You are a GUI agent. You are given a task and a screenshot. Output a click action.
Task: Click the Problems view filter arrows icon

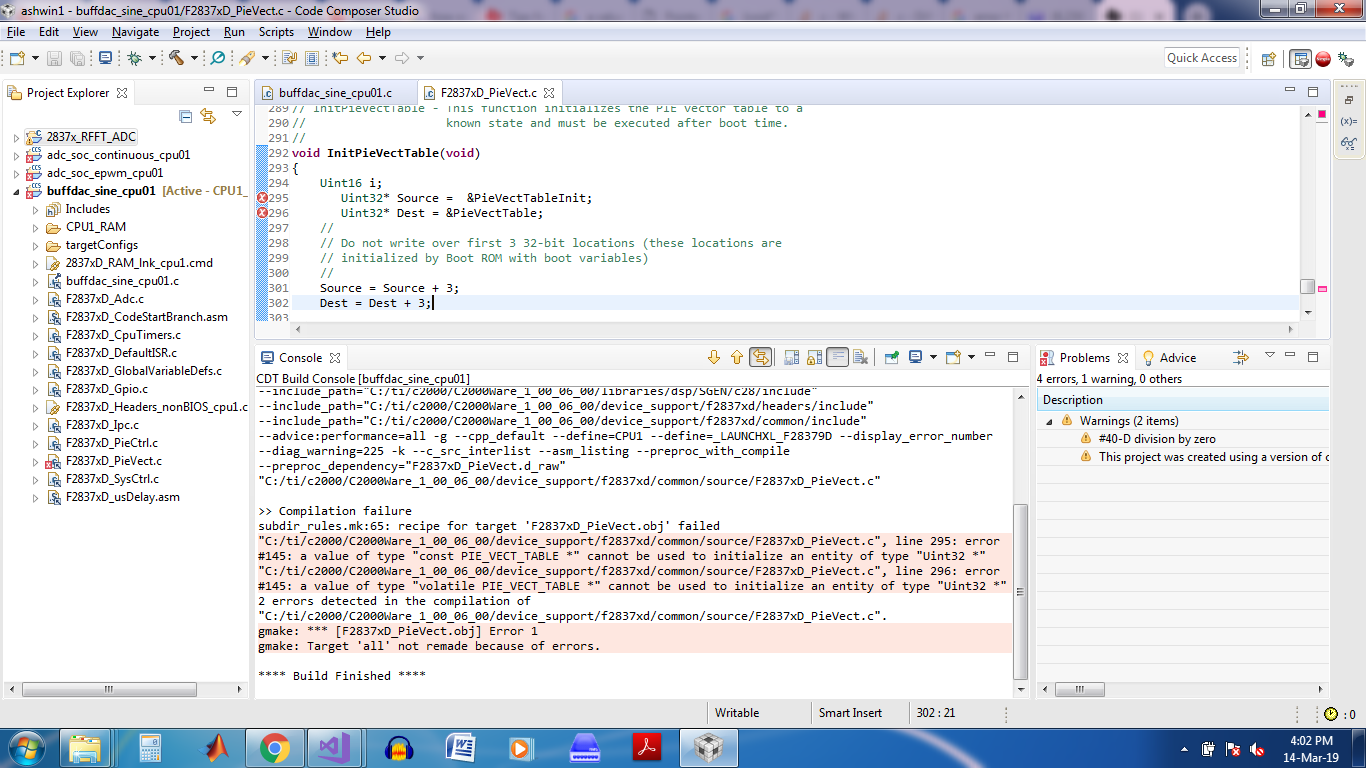[x=1241, y=357]
